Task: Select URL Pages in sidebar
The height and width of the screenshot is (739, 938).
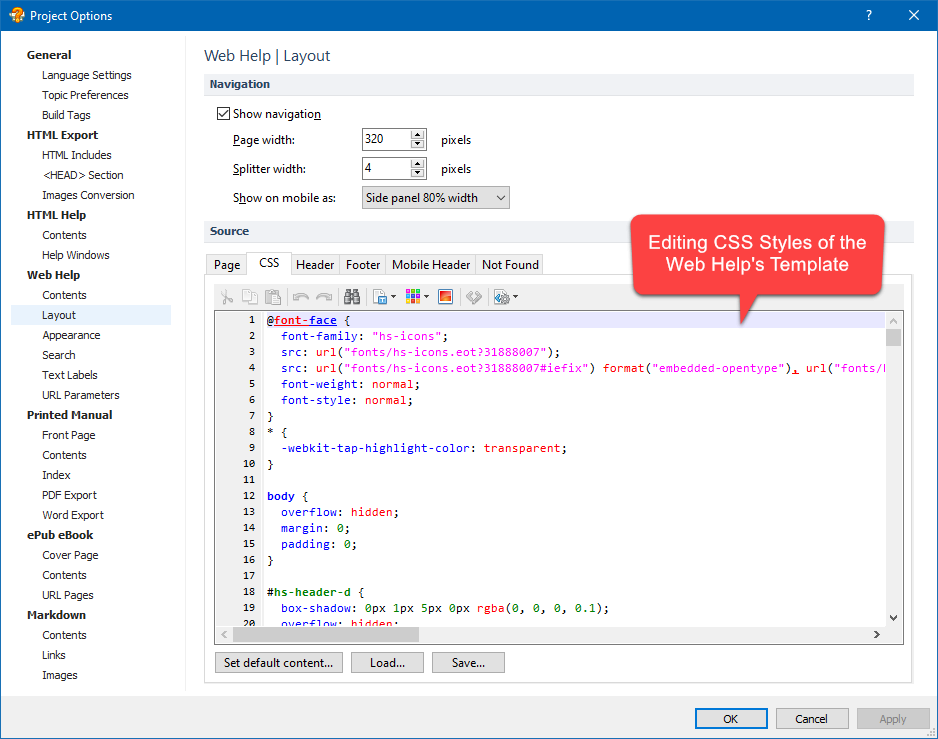Action: click(68, 595)
